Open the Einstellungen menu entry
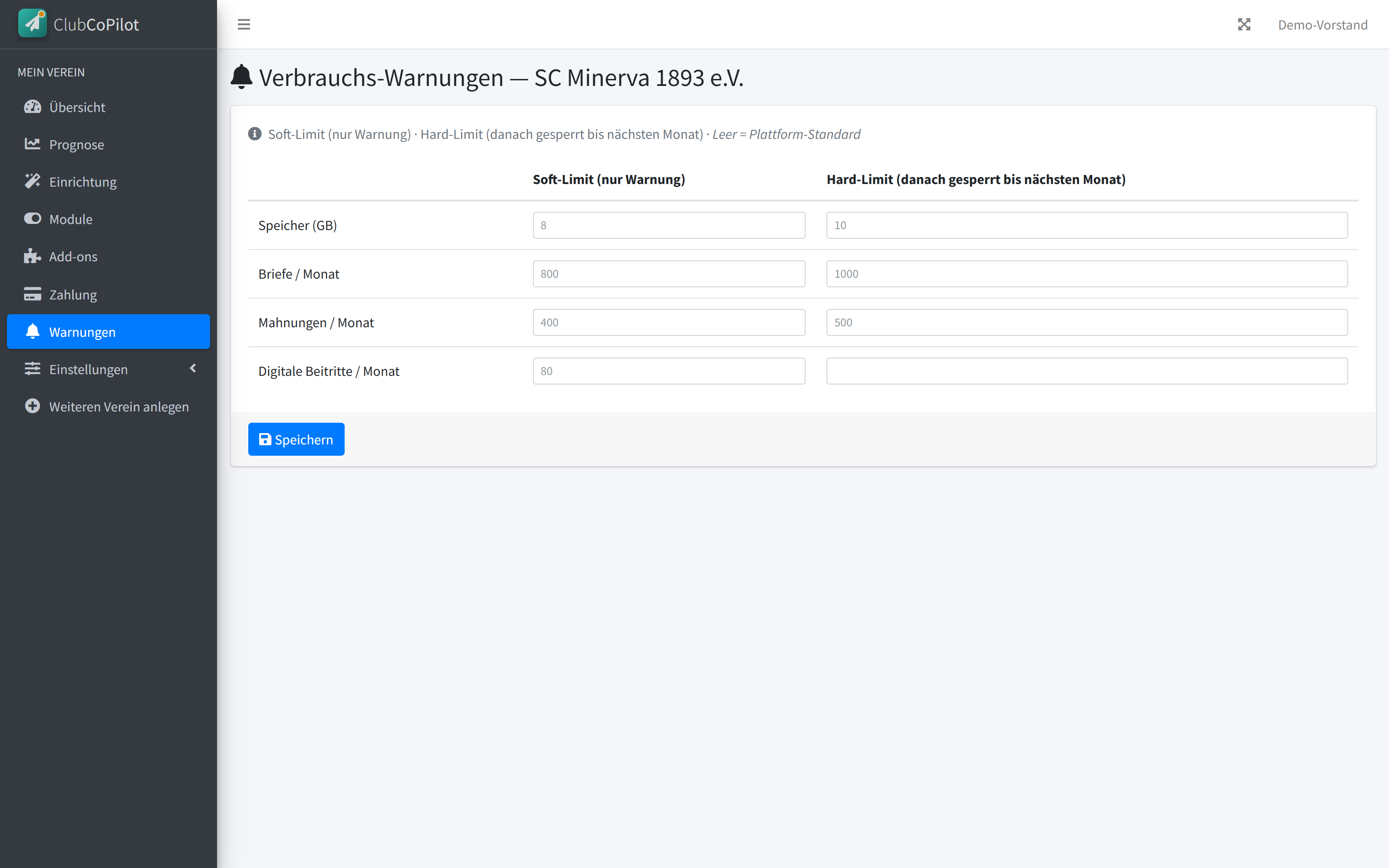Image resolution: width=1389 pixels, height=868 pixels. 109,369
